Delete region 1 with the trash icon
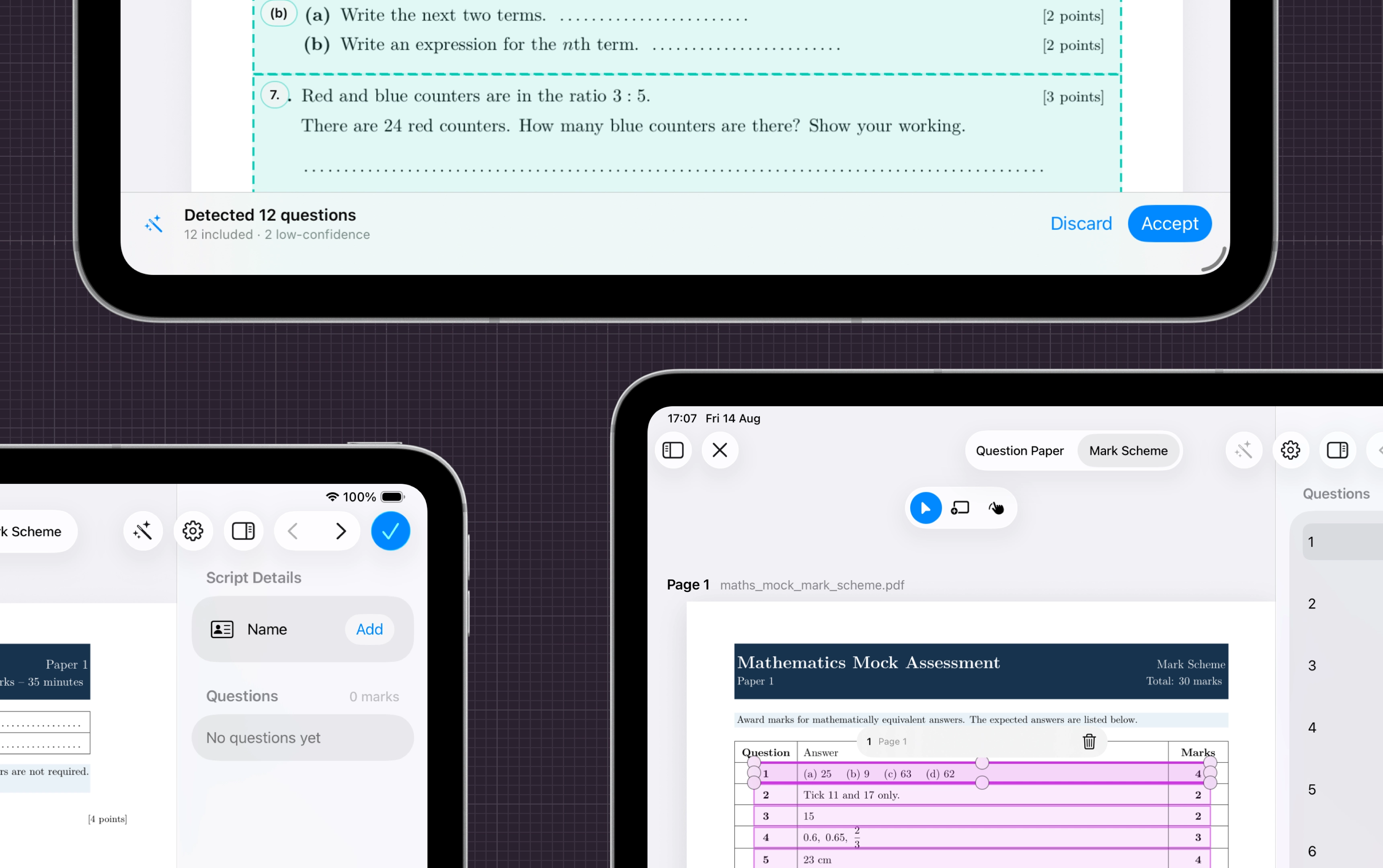This screenshot has height=868, width=1383. pos(1089,742)
